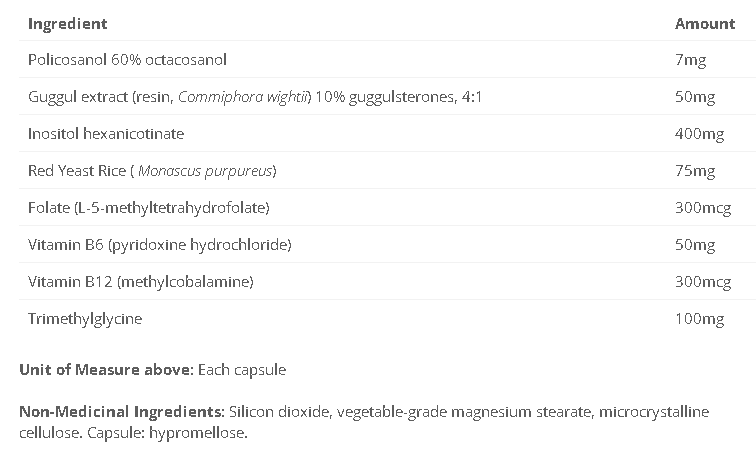The image size is (756, 457).
Task: Select the Policosanol 60% octacosanol row text
Action: pyautogui.click(x=127, y=60)
